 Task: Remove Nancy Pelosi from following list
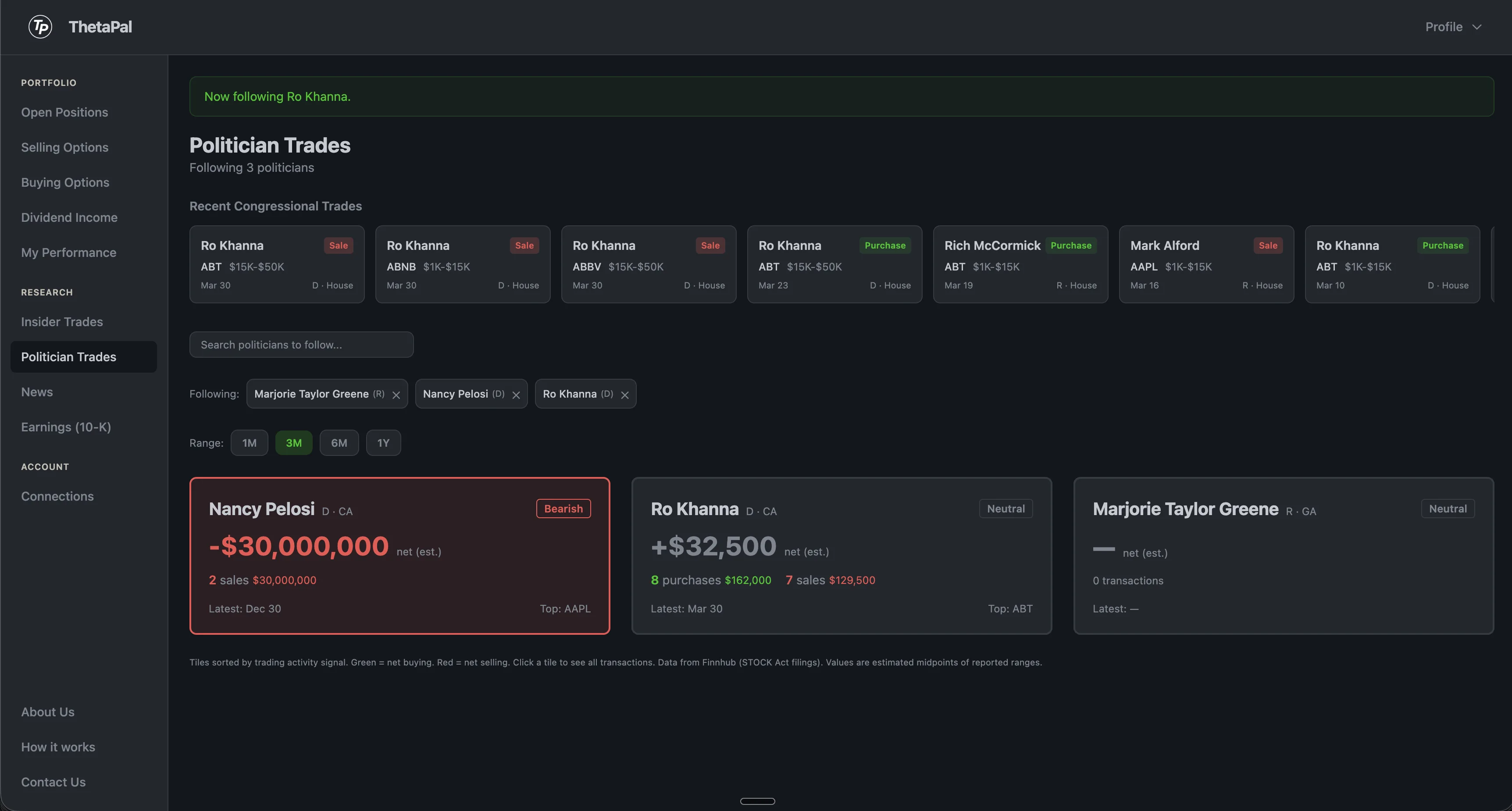click(x=516, y=395)
